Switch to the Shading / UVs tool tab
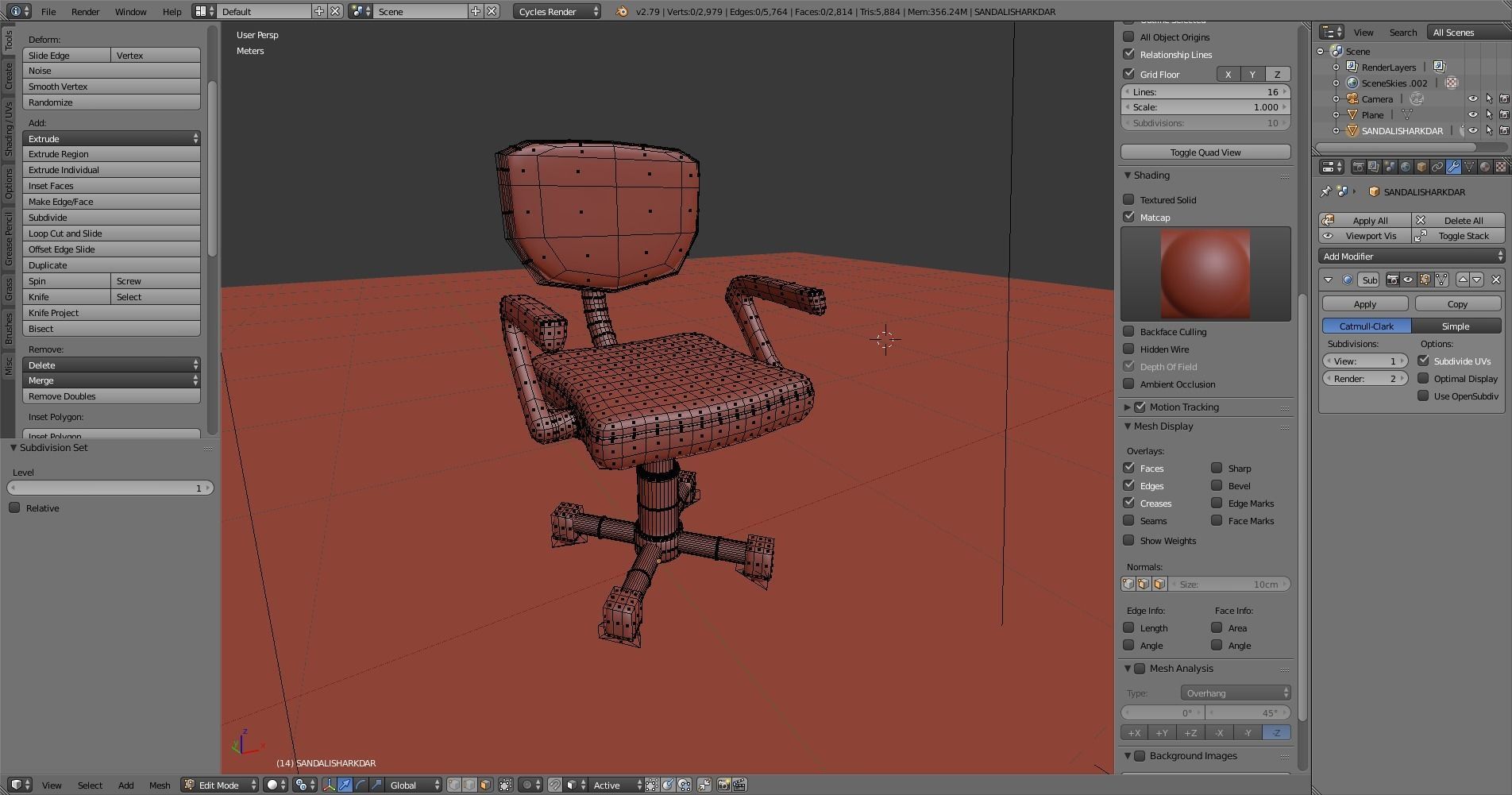The image size is (1512, 795). [x=8, y=129]
